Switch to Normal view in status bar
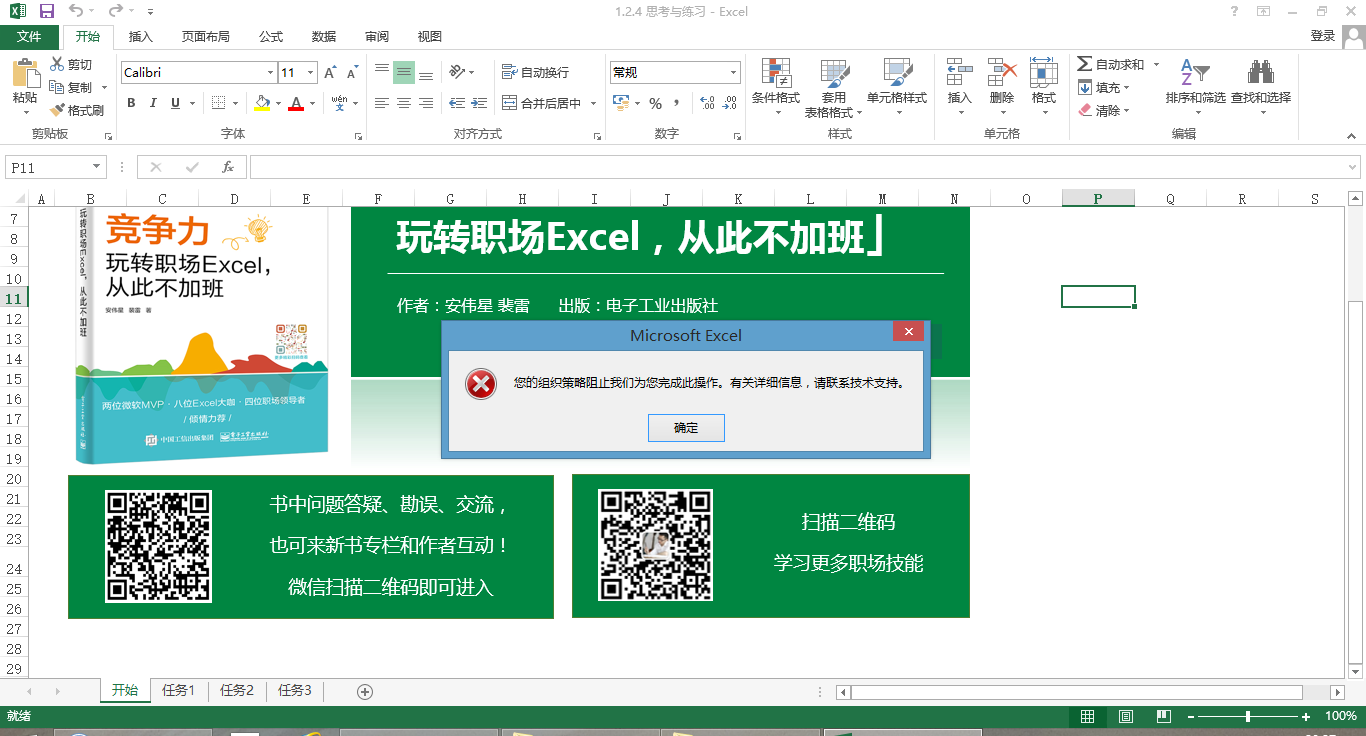The width and height of the screenshot is (1366, 736). 1087,716
